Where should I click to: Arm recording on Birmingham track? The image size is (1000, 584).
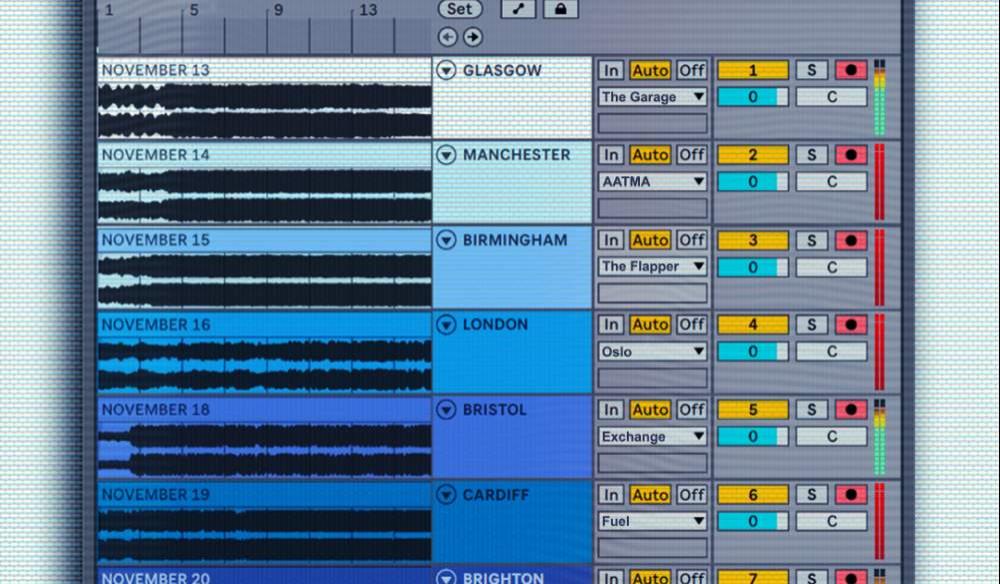tap(851, 240)
